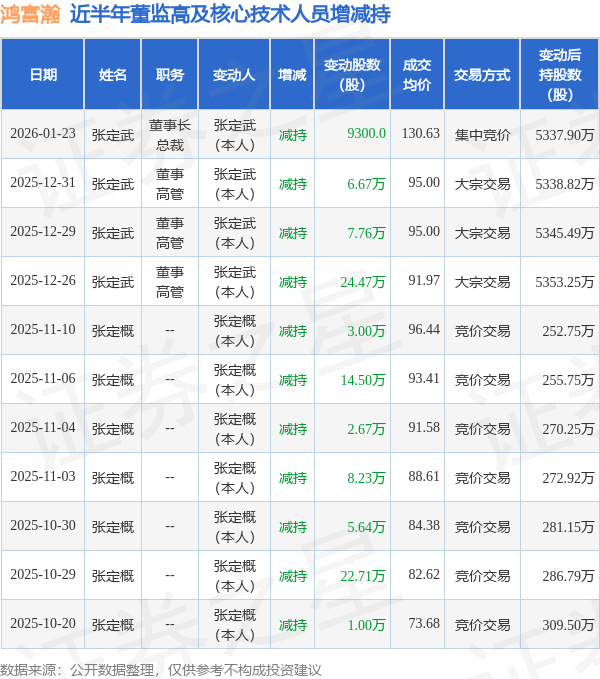Click share change value 24.47万
Image resolution: width=600 pixels, height=679 pixels.
click(363, 281)
